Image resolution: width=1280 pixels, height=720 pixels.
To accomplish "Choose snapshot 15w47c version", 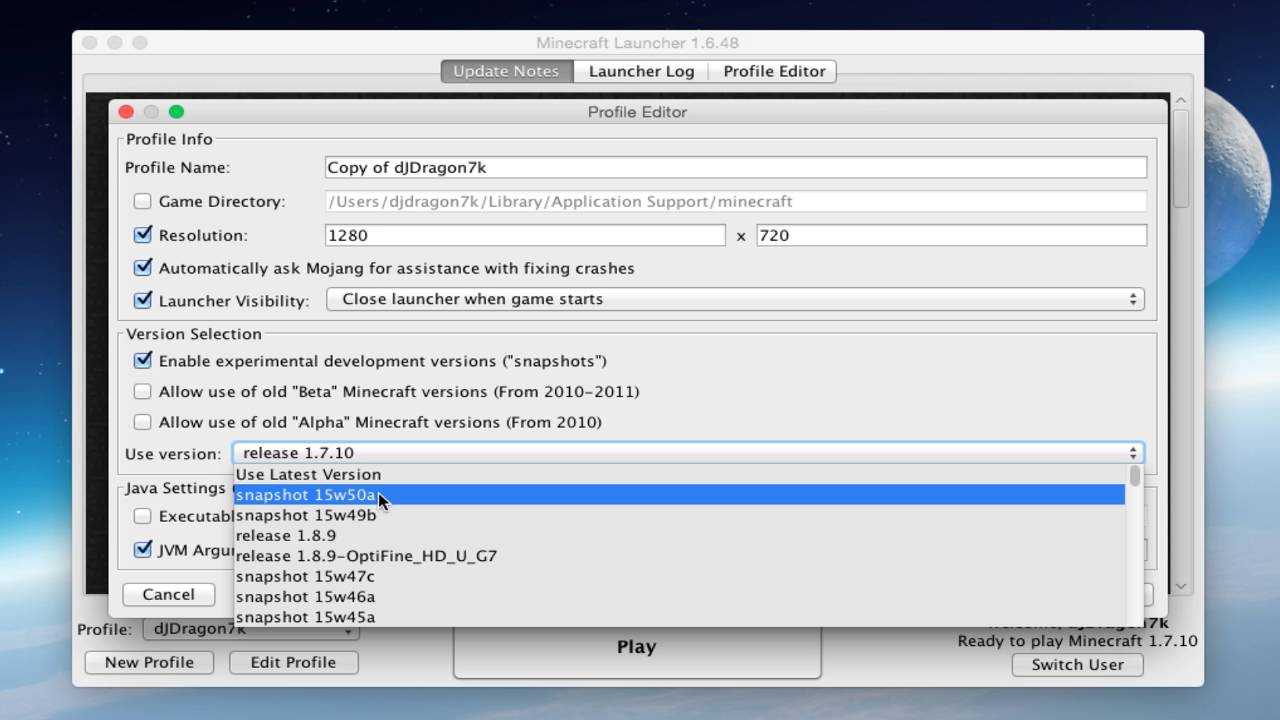I will click(680, 576).
